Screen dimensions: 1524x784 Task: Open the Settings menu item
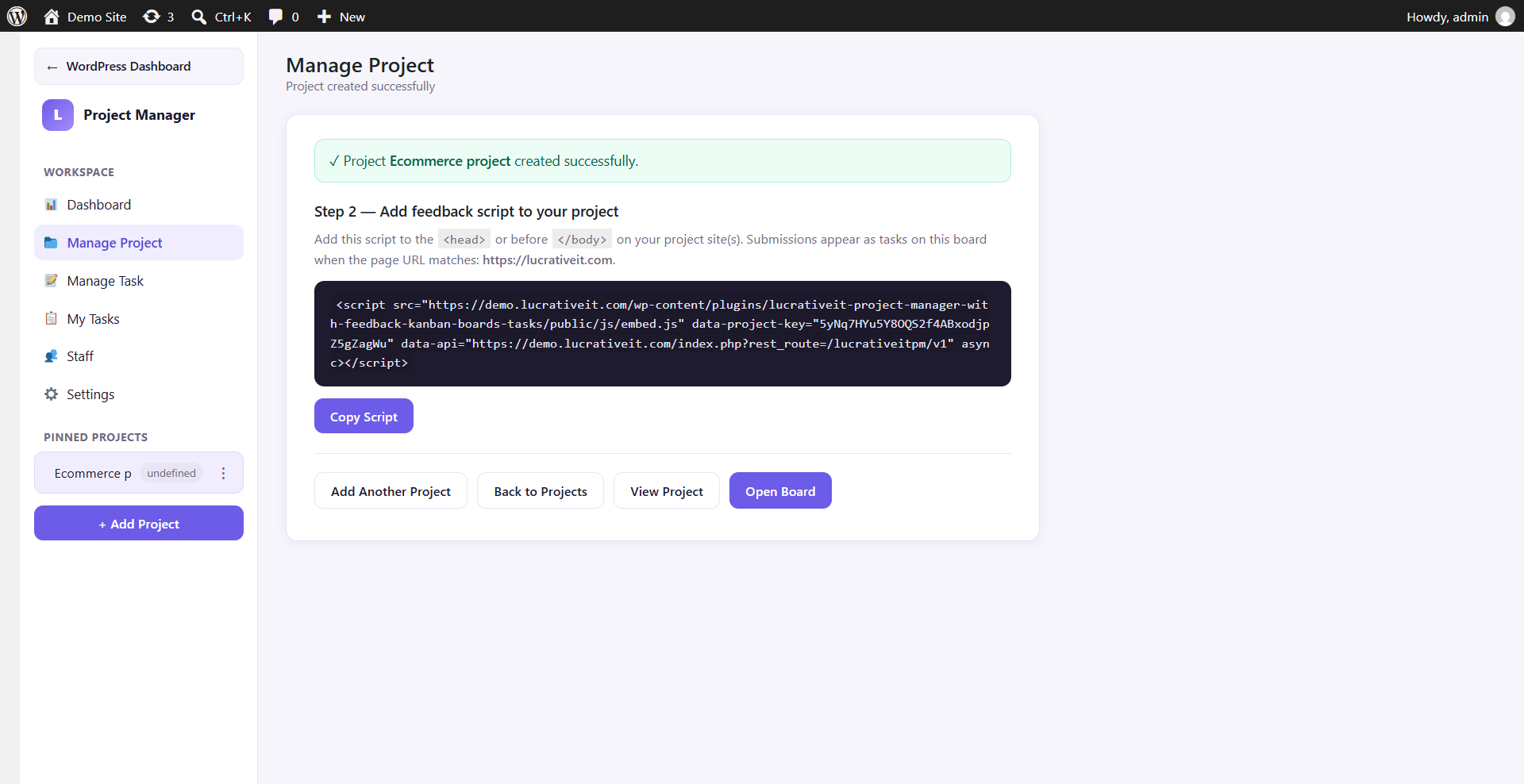pos(139,394)
